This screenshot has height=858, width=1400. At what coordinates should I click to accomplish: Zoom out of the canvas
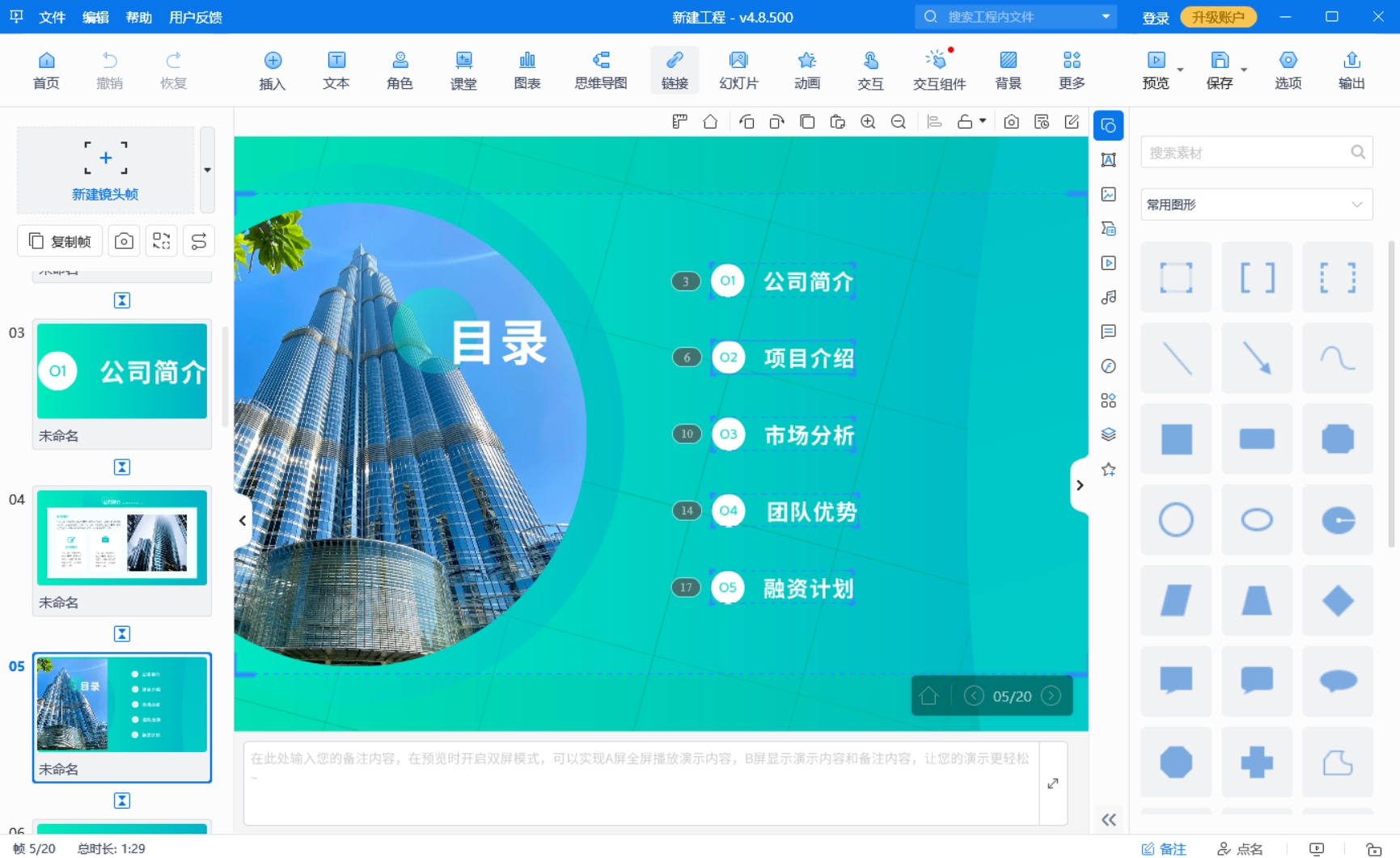(x=898, y=122)
